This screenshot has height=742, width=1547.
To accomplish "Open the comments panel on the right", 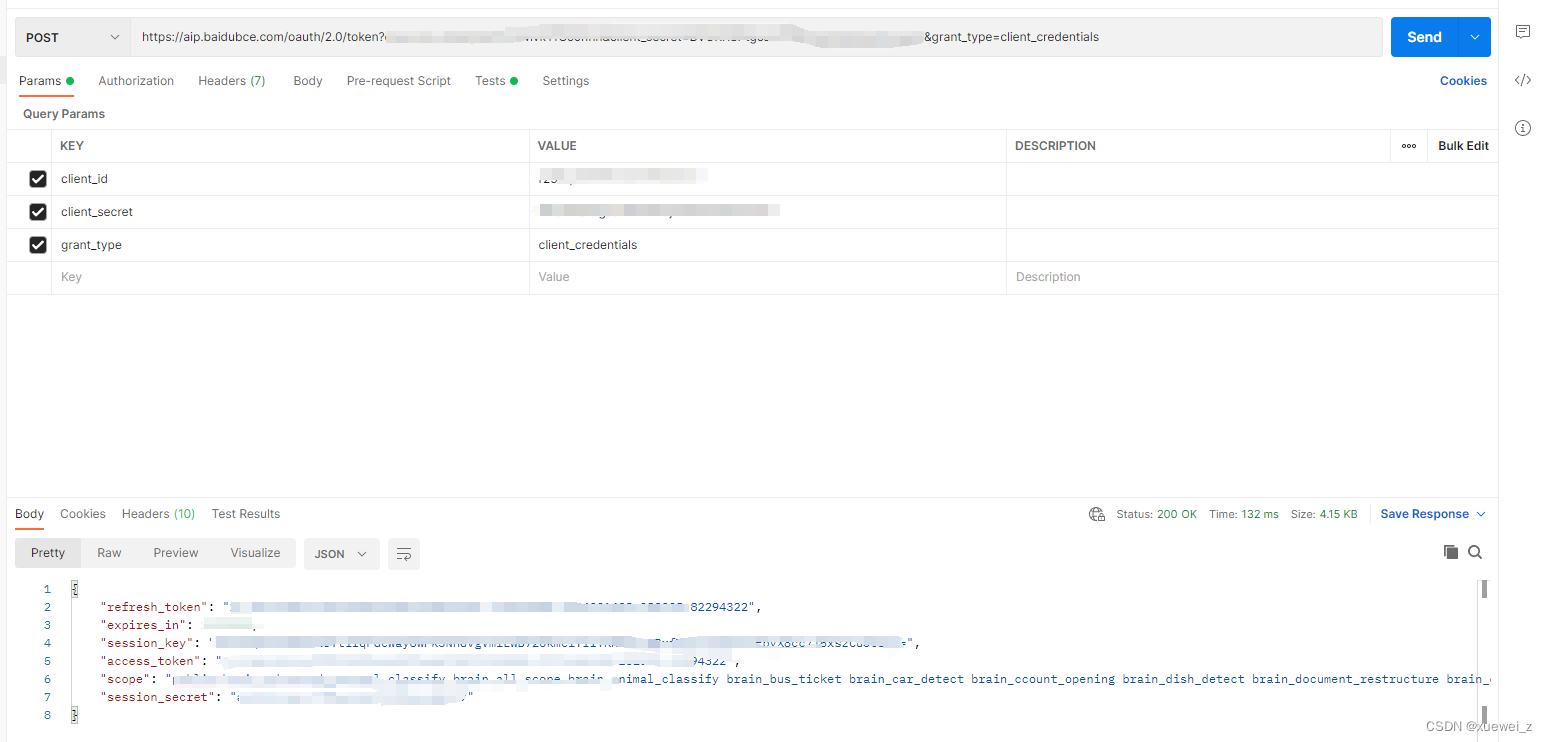I will 1522,31.
